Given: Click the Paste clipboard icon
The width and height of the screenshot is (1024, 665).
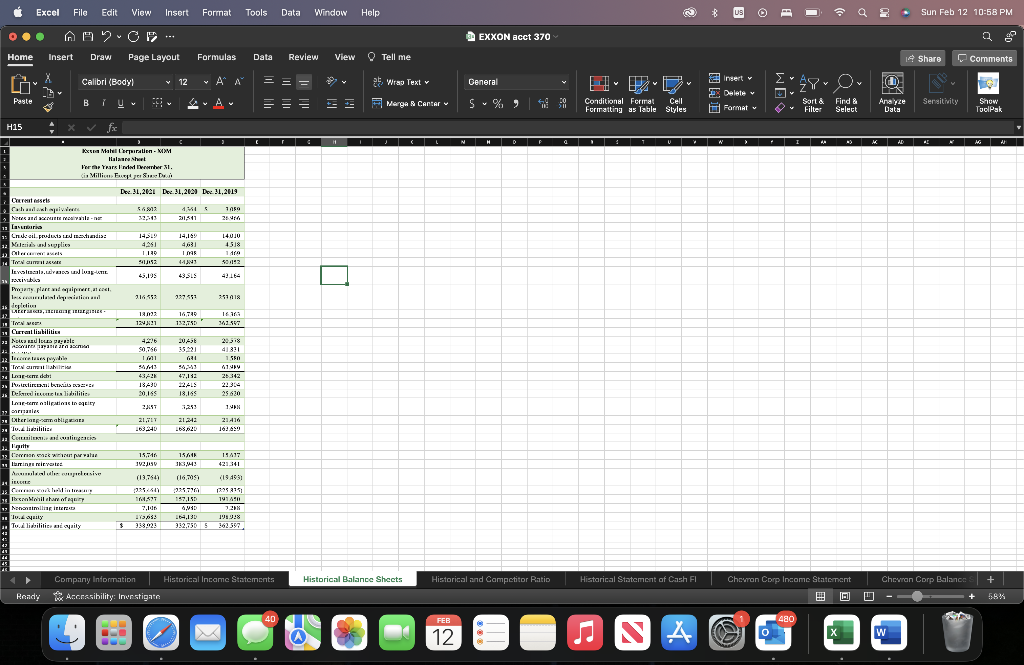Looking at the screenshot, I should (x=22, y=84).
